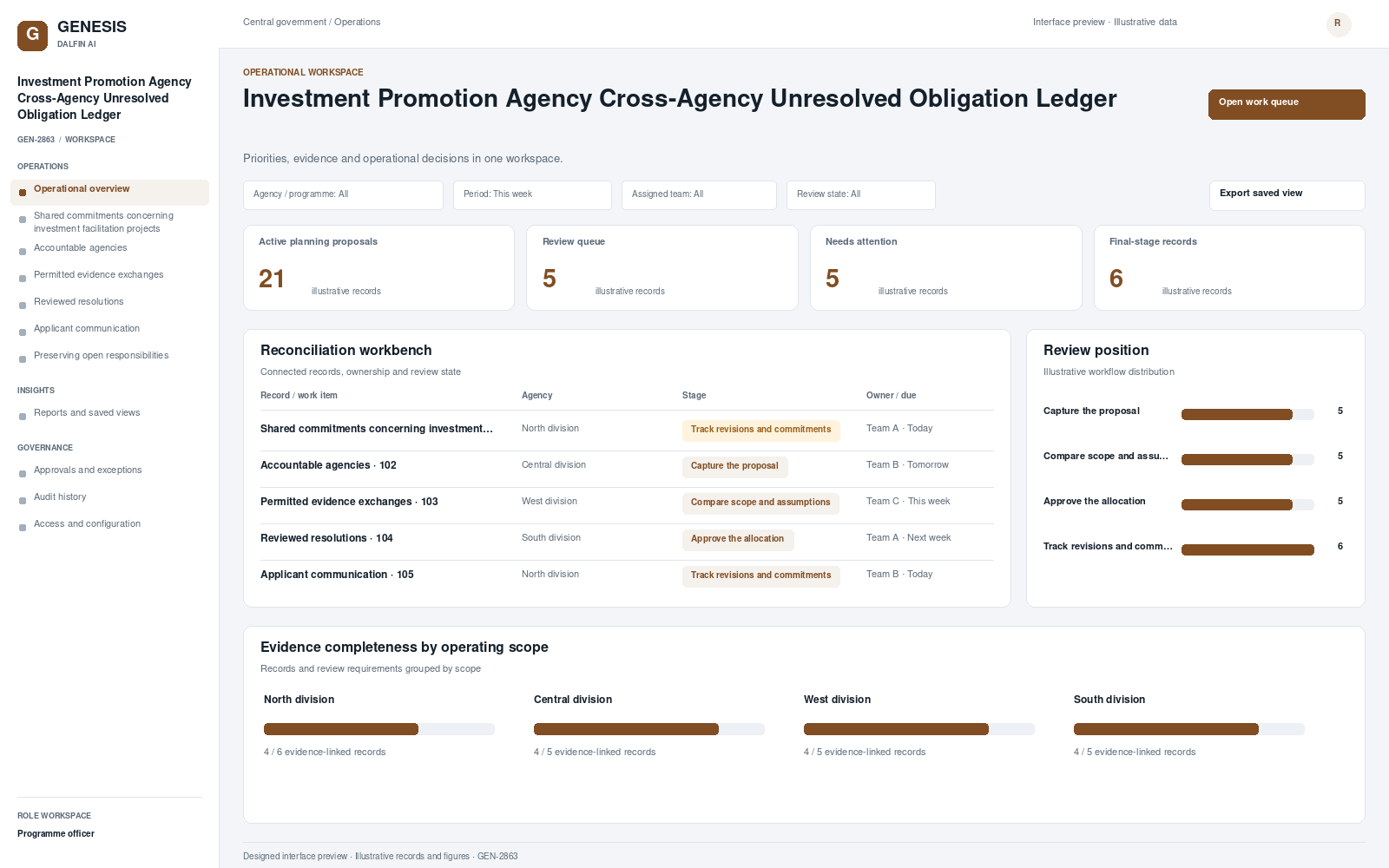Click the bullet icon beside Approvals and exceptions
Screen dimensions: 1389x868
23,474
